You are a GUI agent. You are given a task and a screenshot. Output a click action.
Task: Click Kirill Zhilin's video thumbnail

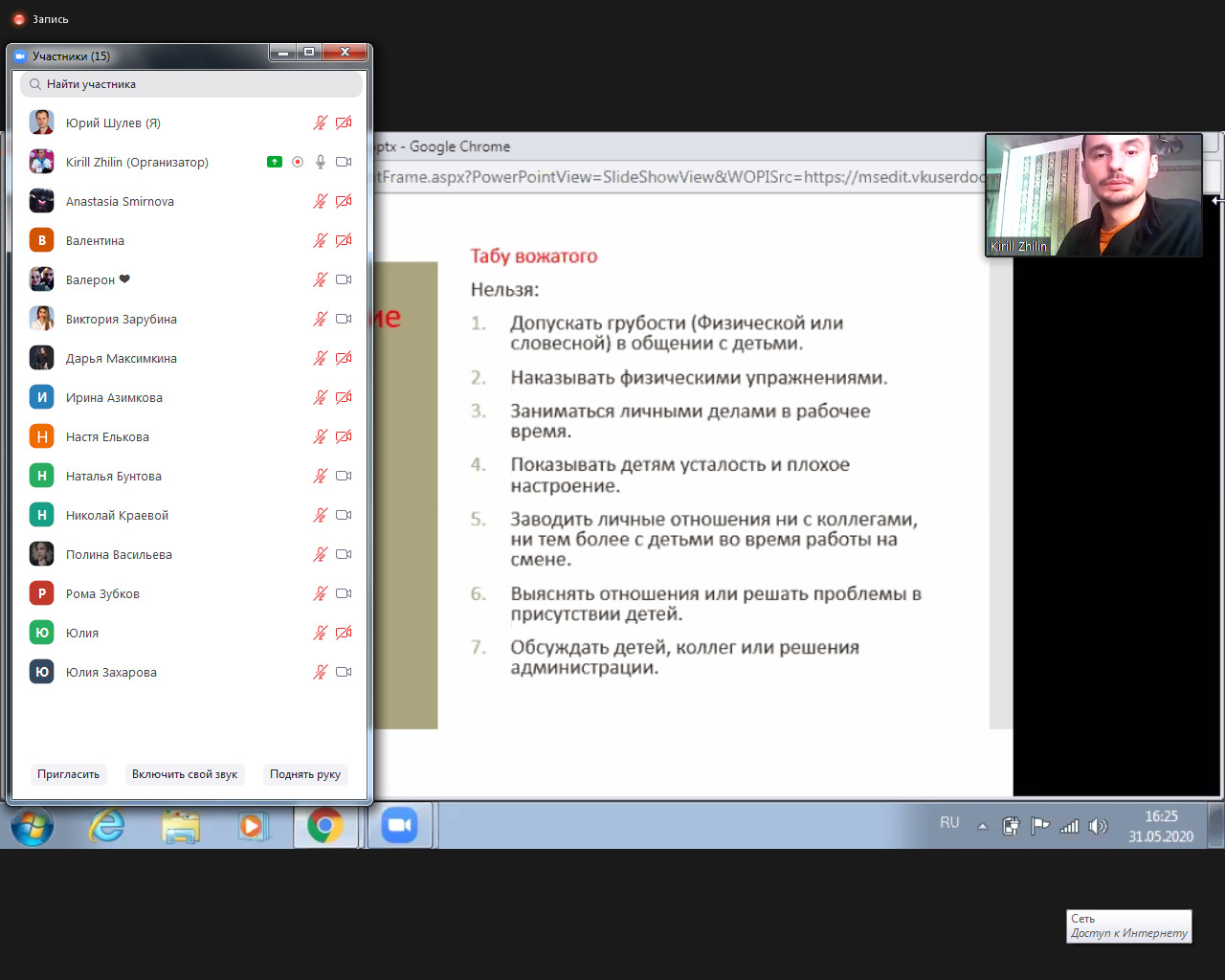1094,195
